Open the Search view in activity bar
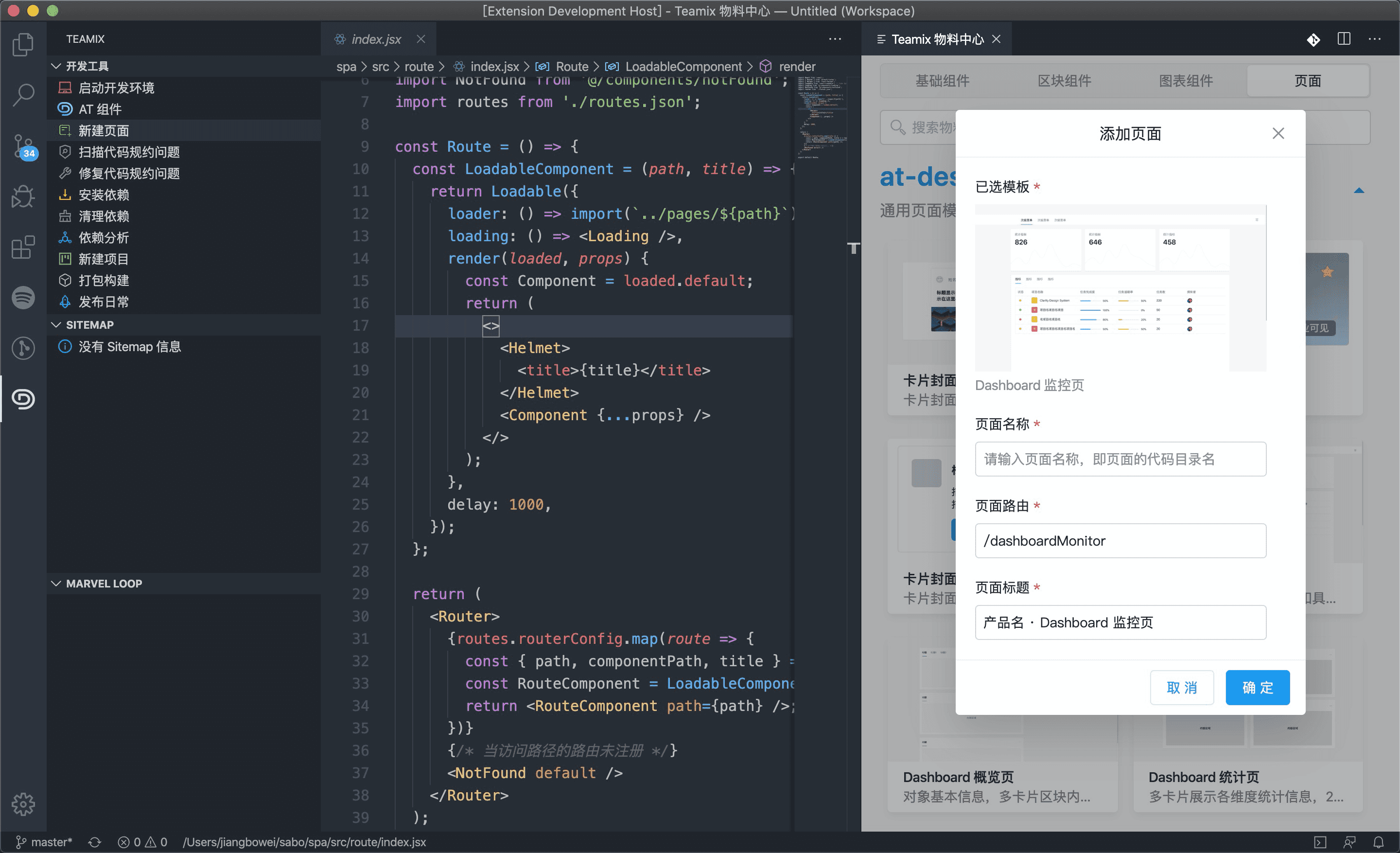Screen dimensions: 1400x853 pyautogui.click(x=23, y=94)
